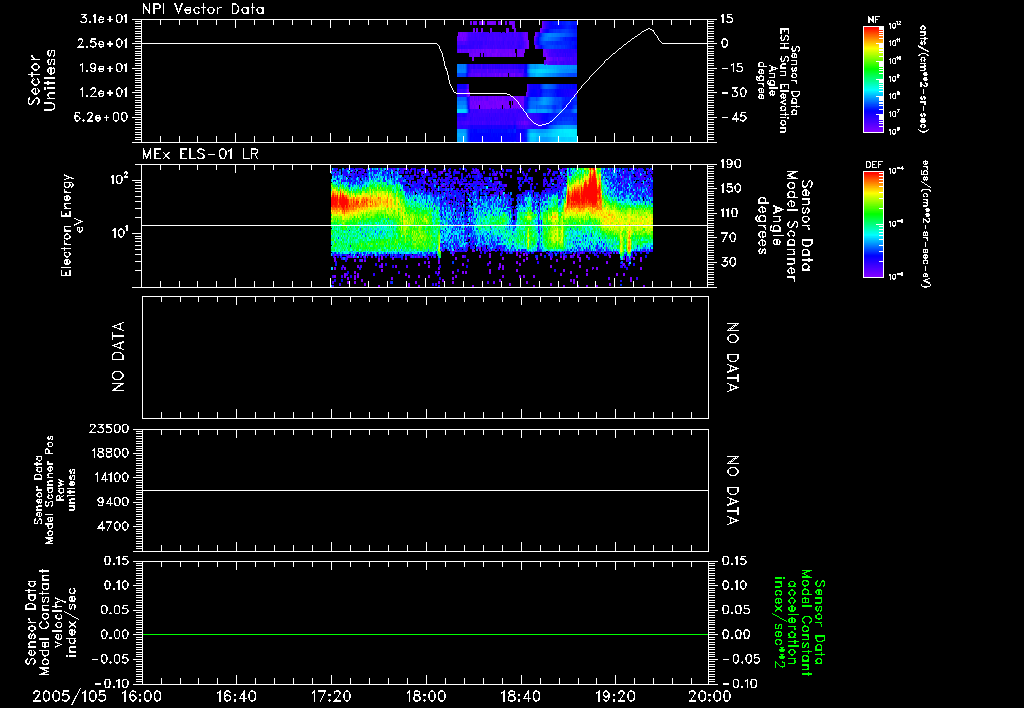Screen dimensions: 1024x708
Task: Click the '20:00' time tick label
Action: click(710, 697)
